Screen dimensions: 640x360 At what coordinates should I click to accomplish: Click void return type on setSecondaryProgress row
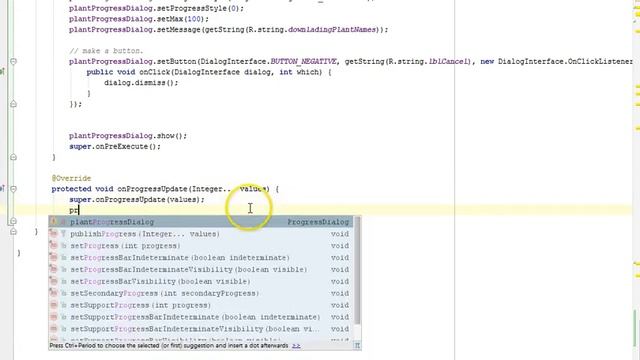(340, 293)
